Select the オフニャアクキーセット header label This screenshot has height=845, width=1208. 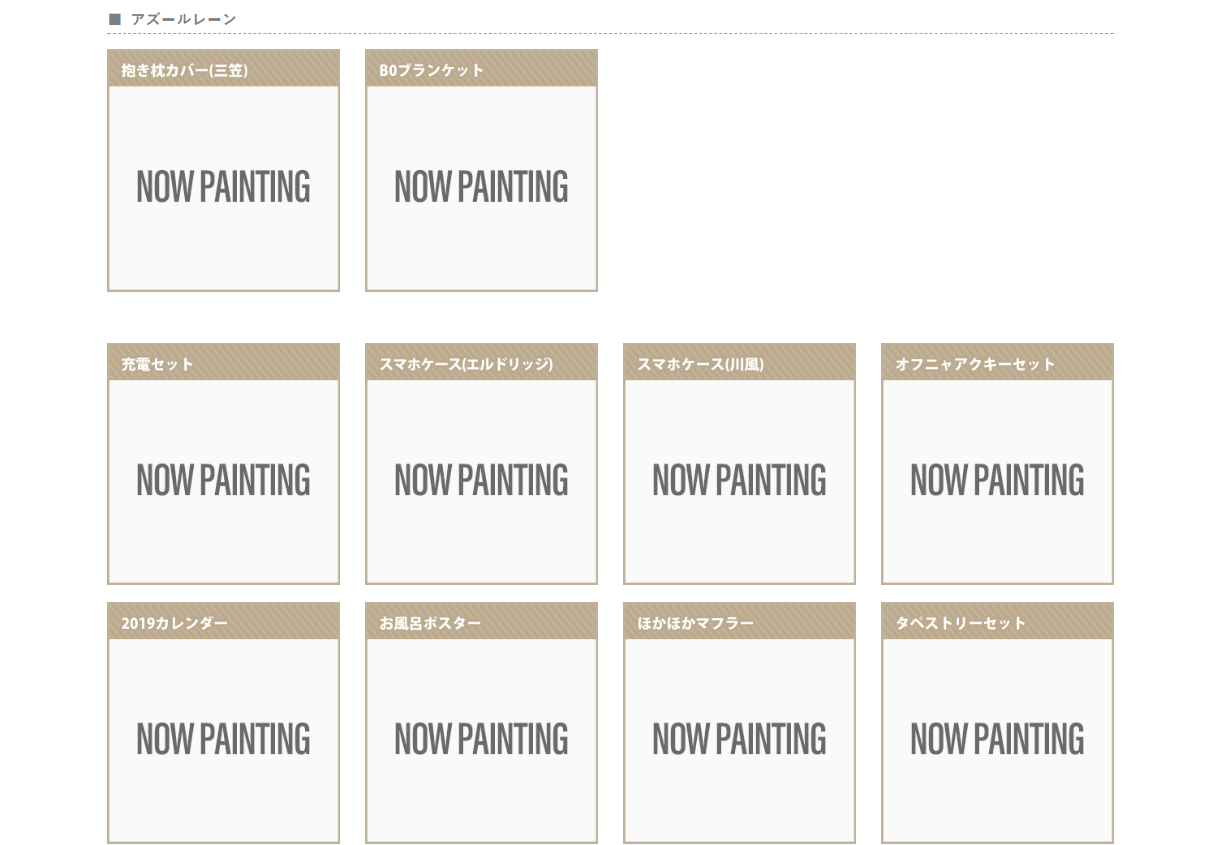click(x=997, y=363)
